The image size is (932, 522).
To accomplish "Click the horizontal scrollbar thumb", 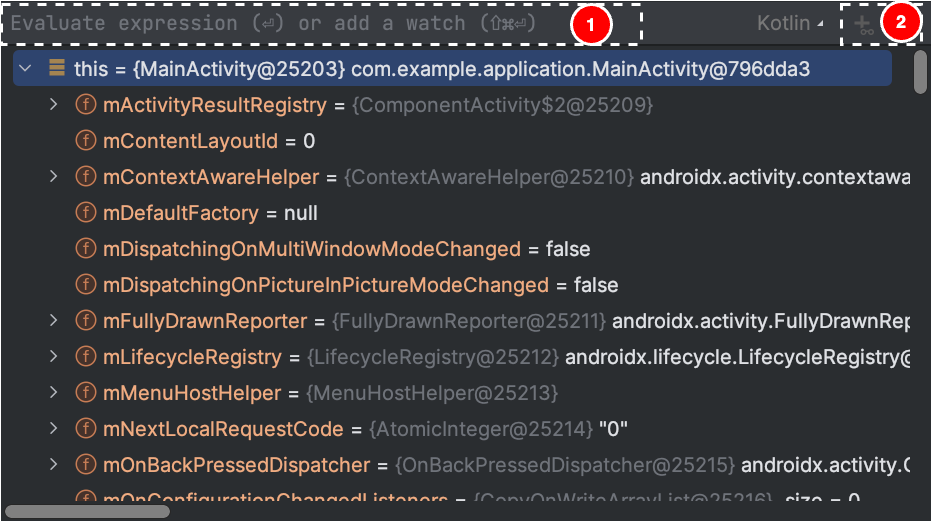I will [88, 511].
